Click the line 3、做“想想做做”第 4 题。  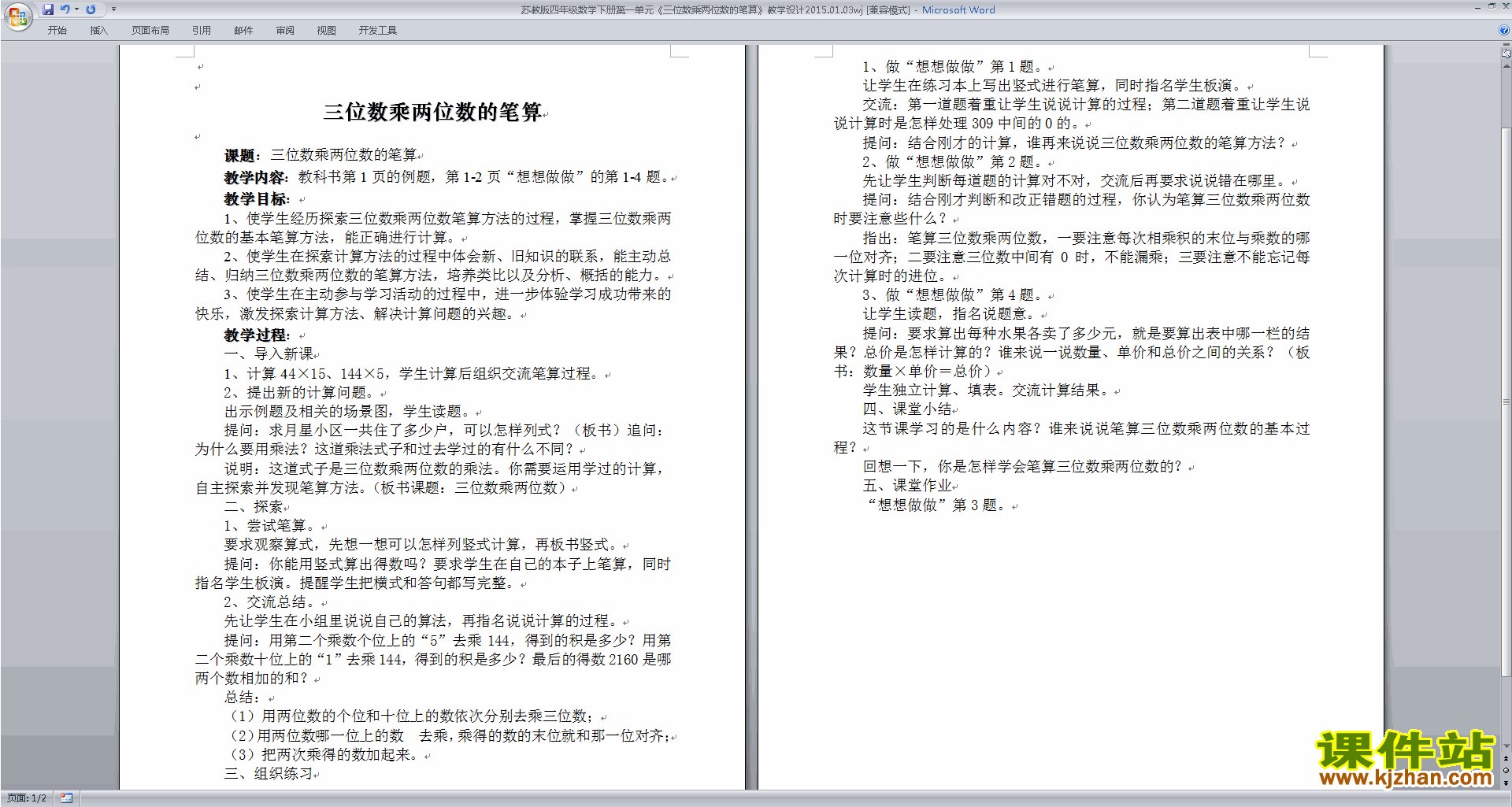[954, 295]
